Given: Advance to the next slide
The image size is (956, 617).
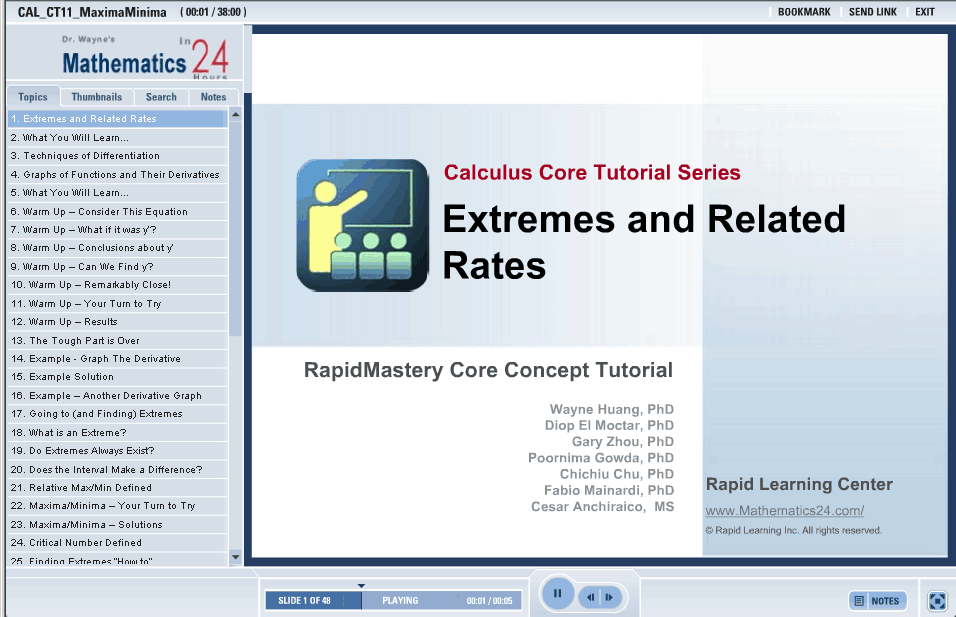Looking at the screenshot, I should pyautogui.click(x=608, y=597).
